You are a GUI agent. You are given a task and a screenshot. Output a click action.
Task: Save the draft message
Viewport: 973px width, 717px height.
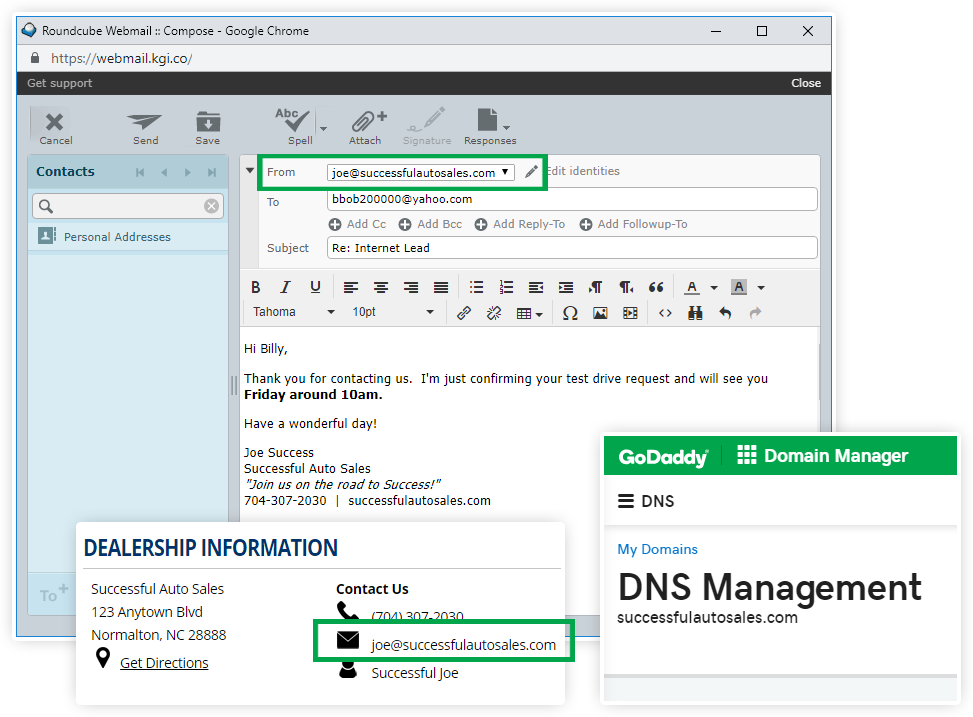tap(208, 128)
